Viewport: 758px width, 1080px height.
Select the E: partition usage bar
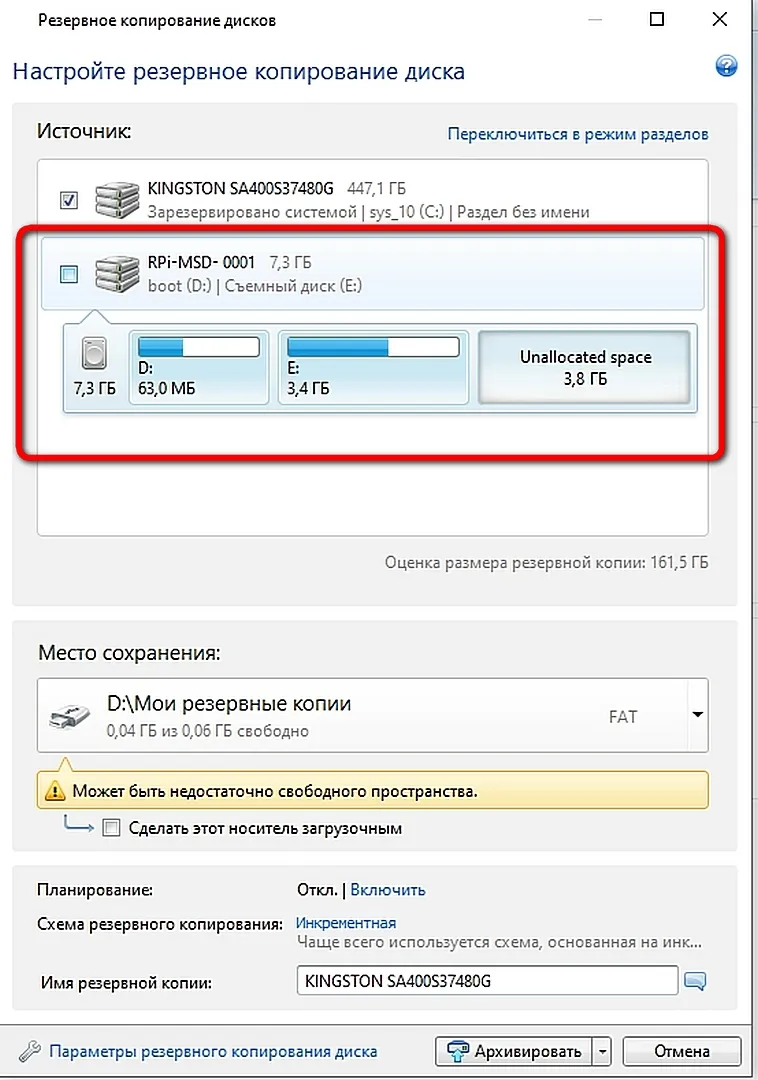(373, 347)
